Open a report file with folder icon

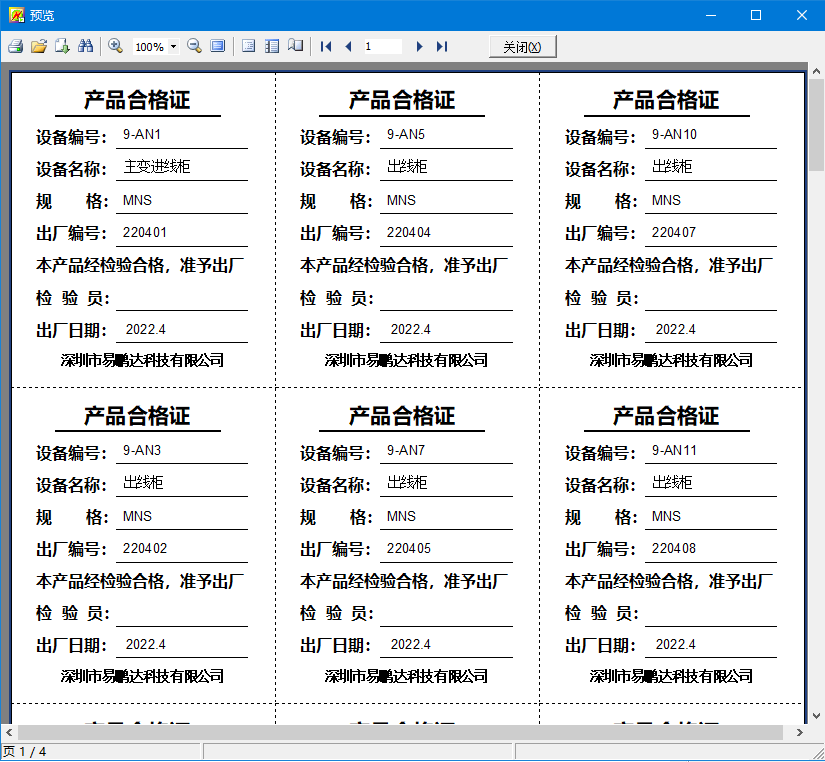coord(39,46)
